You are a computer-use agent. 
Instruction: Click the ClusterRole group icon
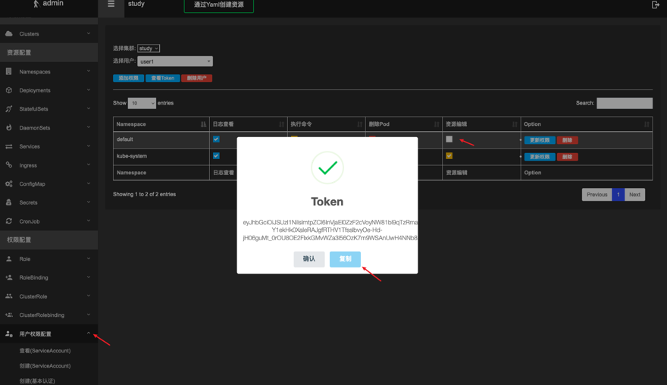(x=9, y=296)
